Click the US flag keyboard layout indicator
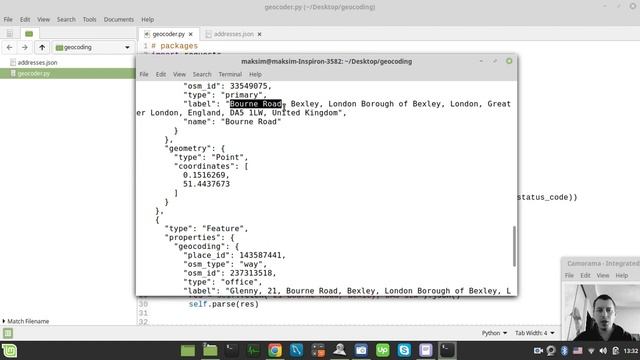 pos(578,351)
